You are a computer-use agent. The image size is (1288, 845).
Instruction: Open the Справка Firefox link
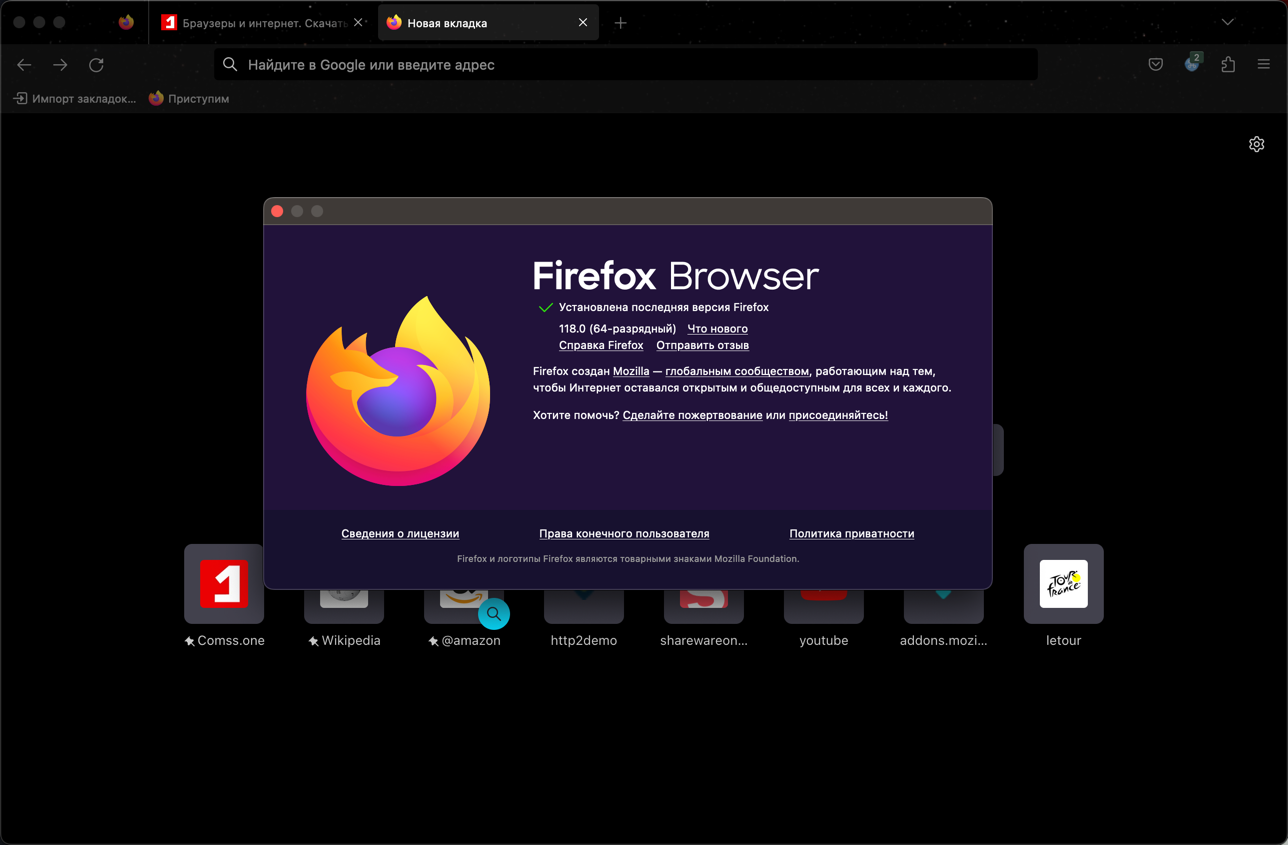click(601, 345)
